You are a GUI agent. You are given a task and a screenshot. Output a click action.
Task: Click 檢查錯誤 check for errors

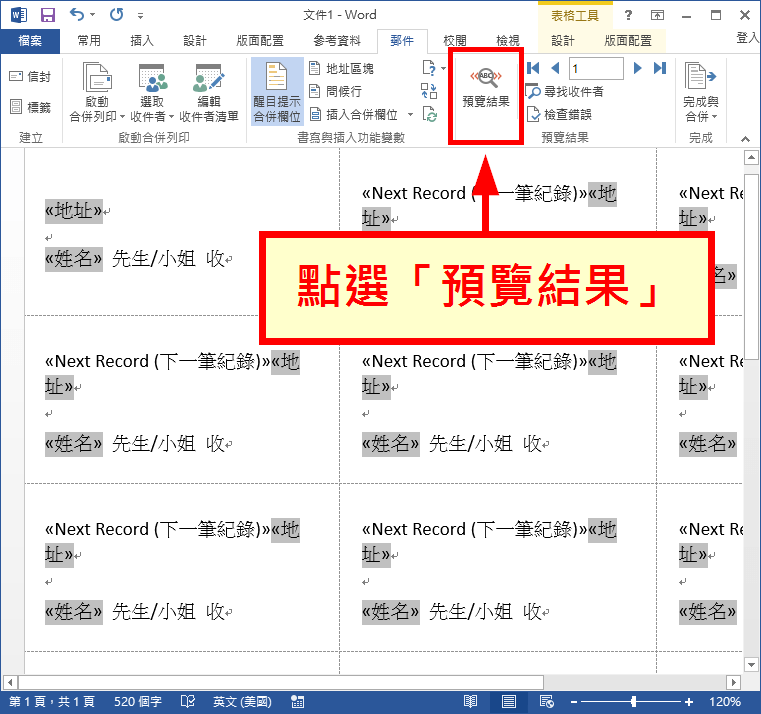click(x=560, y=115)
